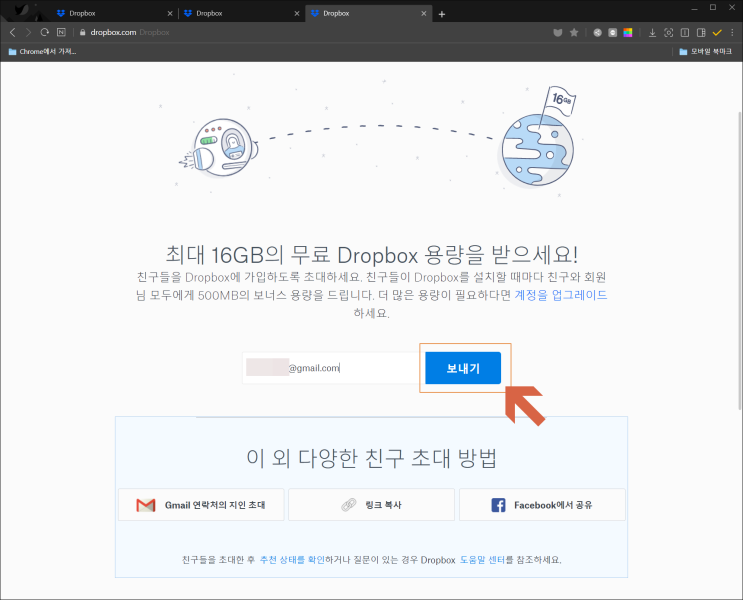Click the dropbox.com address bar
The width and height of the screenshot is (743, 600).
point(313,32)
